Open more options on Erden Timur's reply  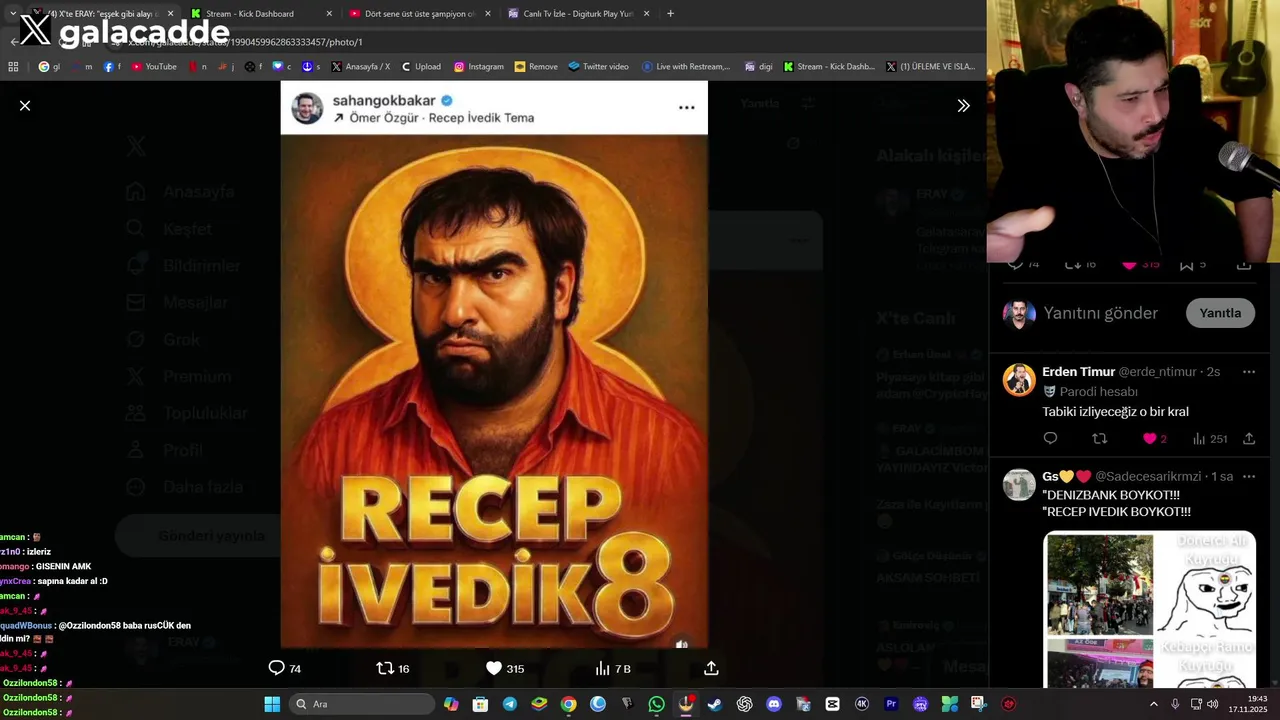(x=1248, y=372)
